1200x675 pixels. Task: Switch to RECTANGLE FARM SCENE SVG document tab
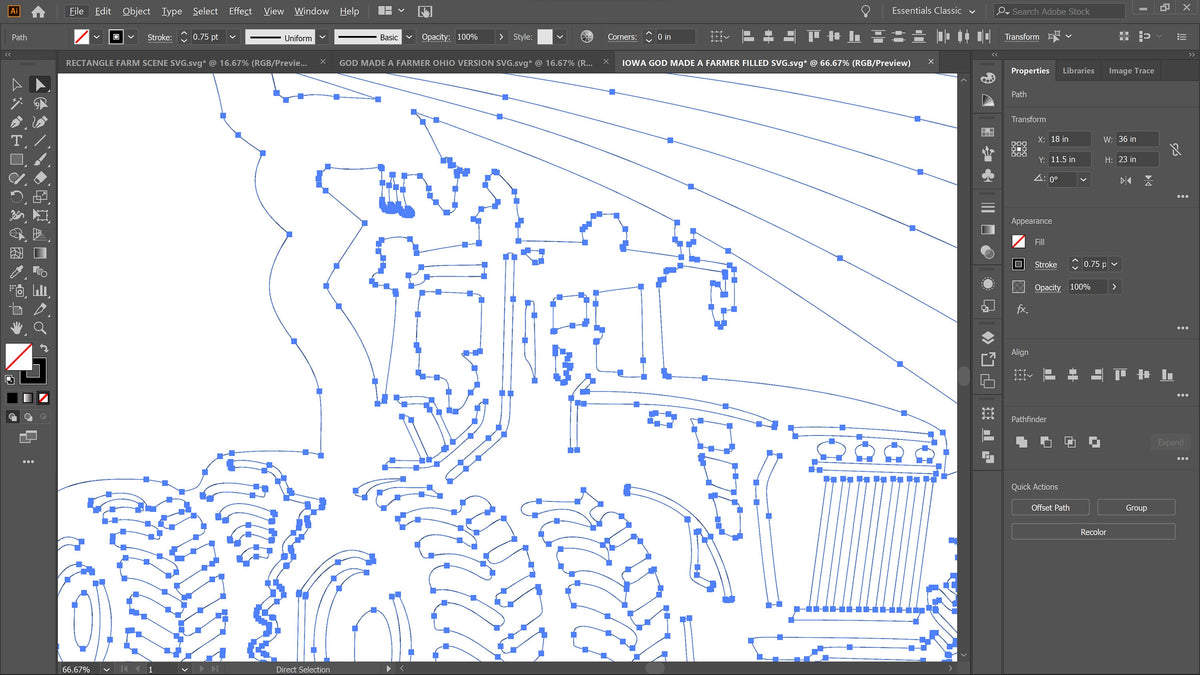(188, 62)
